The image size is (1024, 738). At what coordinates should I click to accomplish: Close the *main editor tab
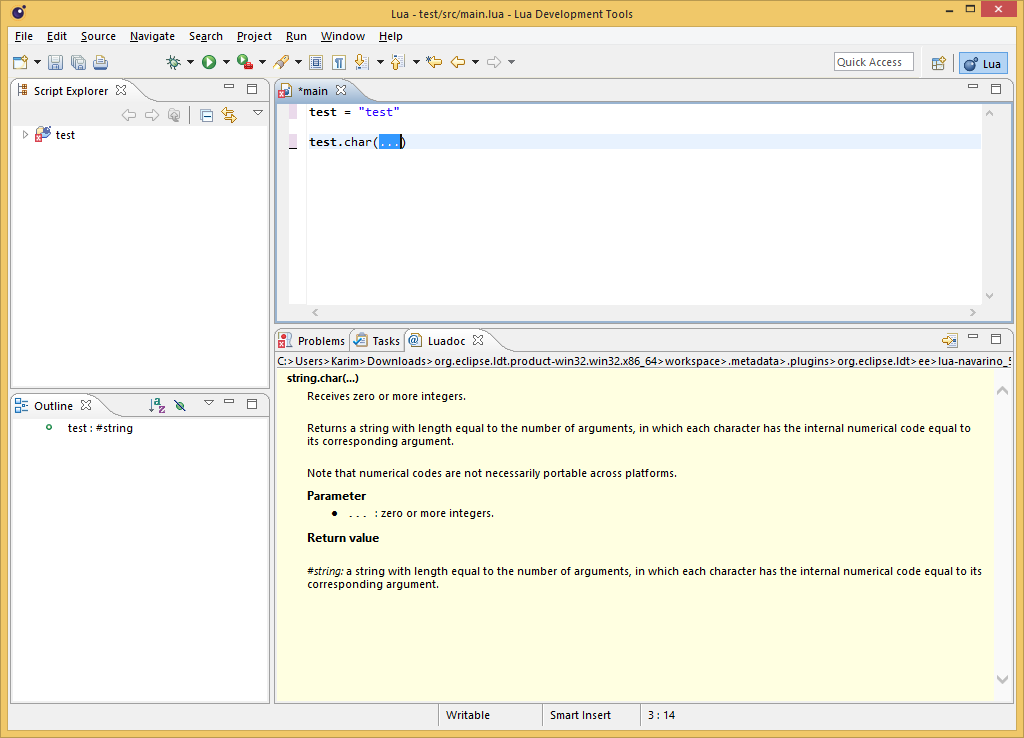341,90
